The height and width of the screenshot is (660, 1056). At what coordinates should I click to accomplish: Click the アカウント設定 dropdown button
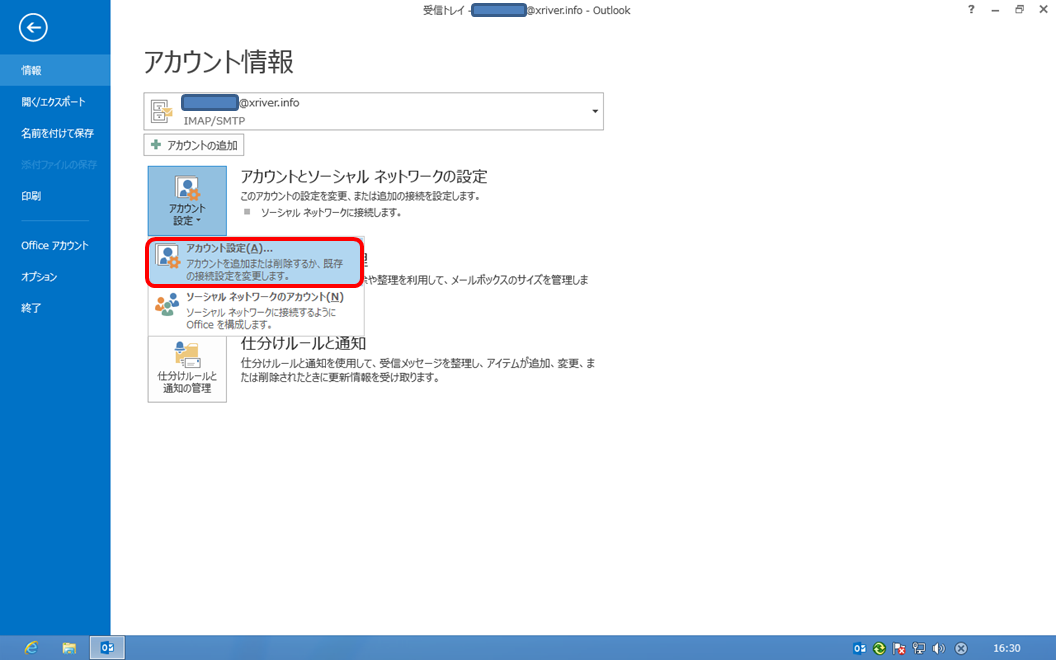coord(187,201)
